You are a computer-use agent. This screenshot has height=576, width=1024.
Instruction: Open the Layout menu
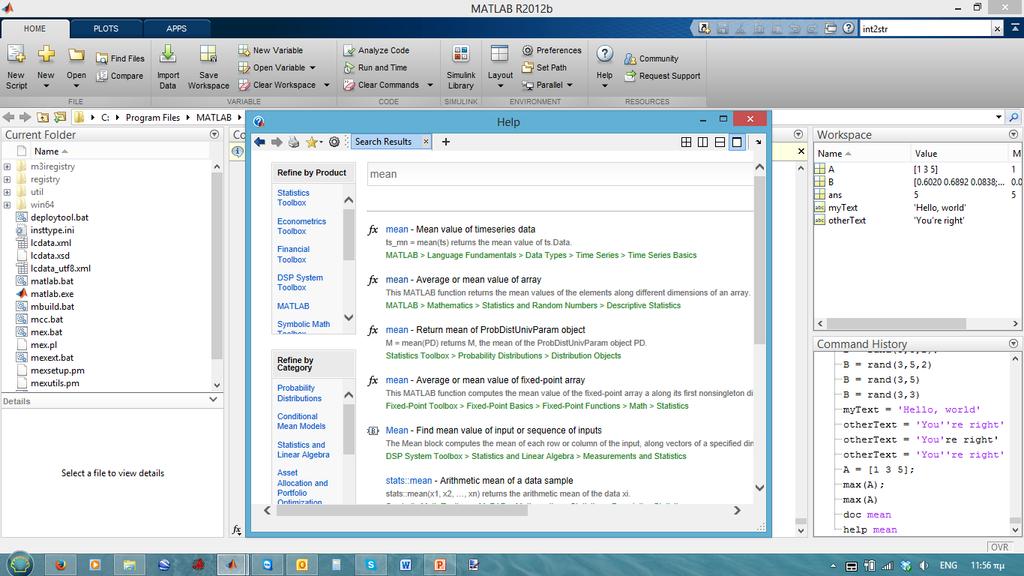click(500, 67)
